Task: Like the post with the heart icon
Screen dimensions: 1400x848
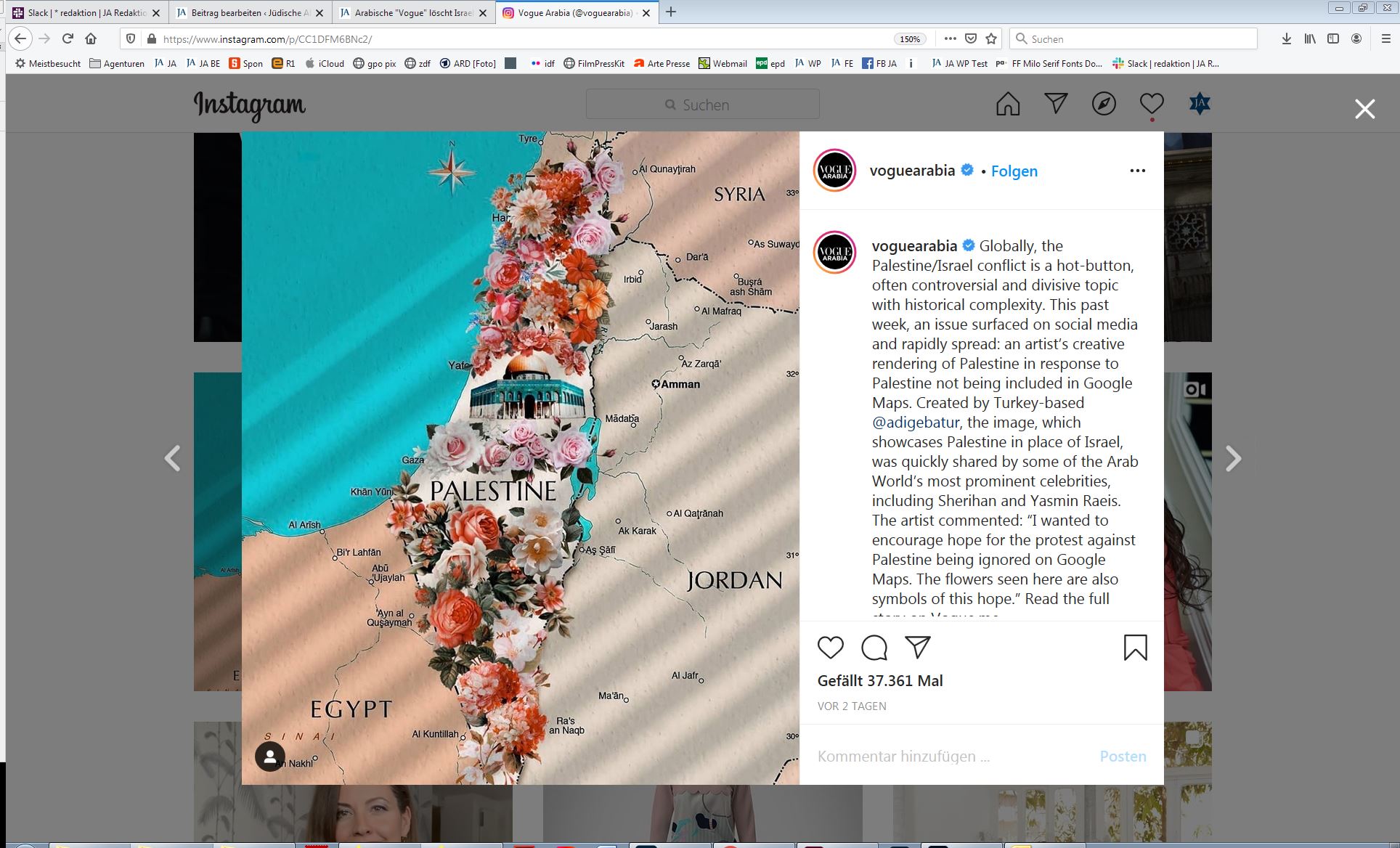Action: (830, 647)
